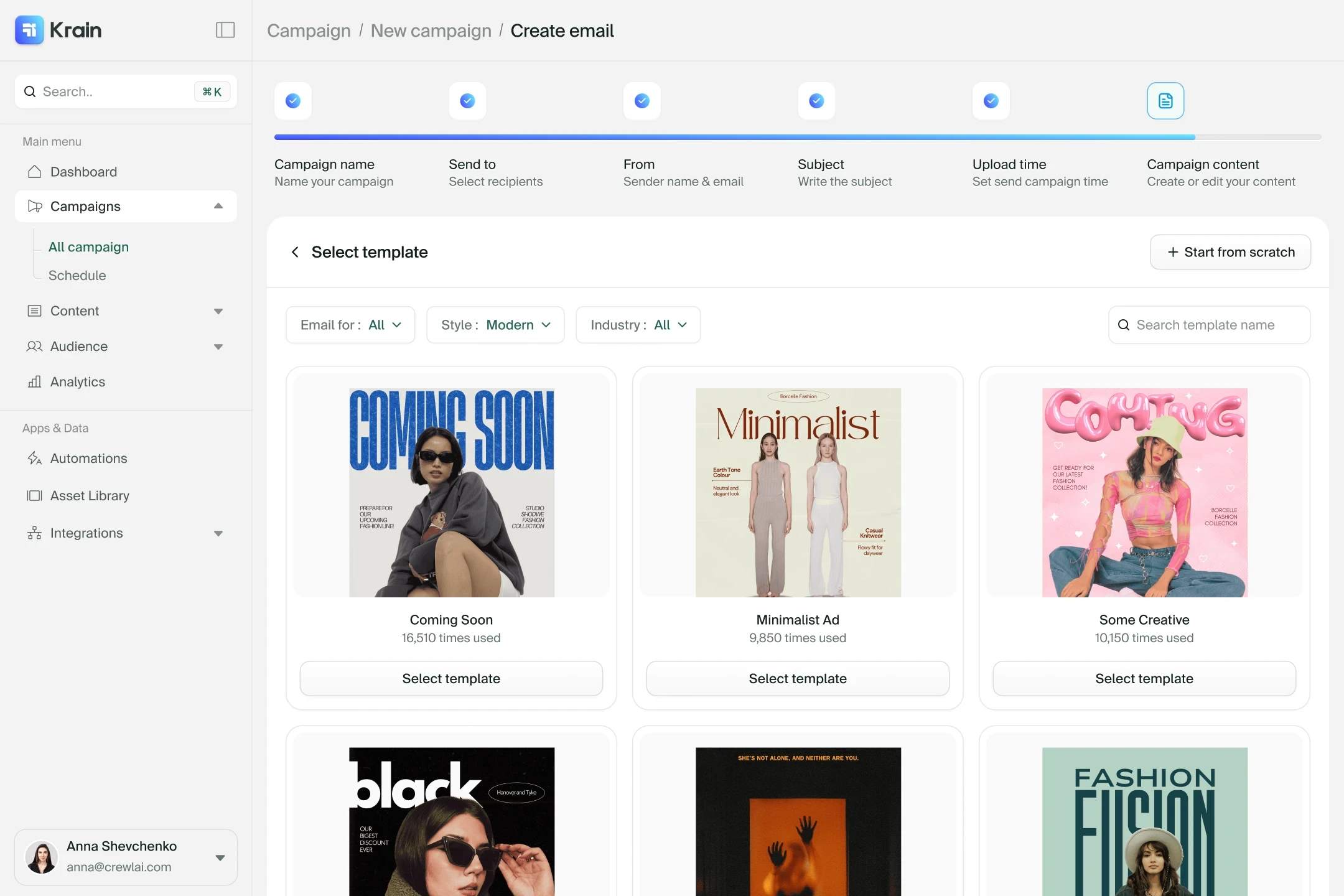
Task: Click the Krain logo icon
Action: [x=29, y=30]
